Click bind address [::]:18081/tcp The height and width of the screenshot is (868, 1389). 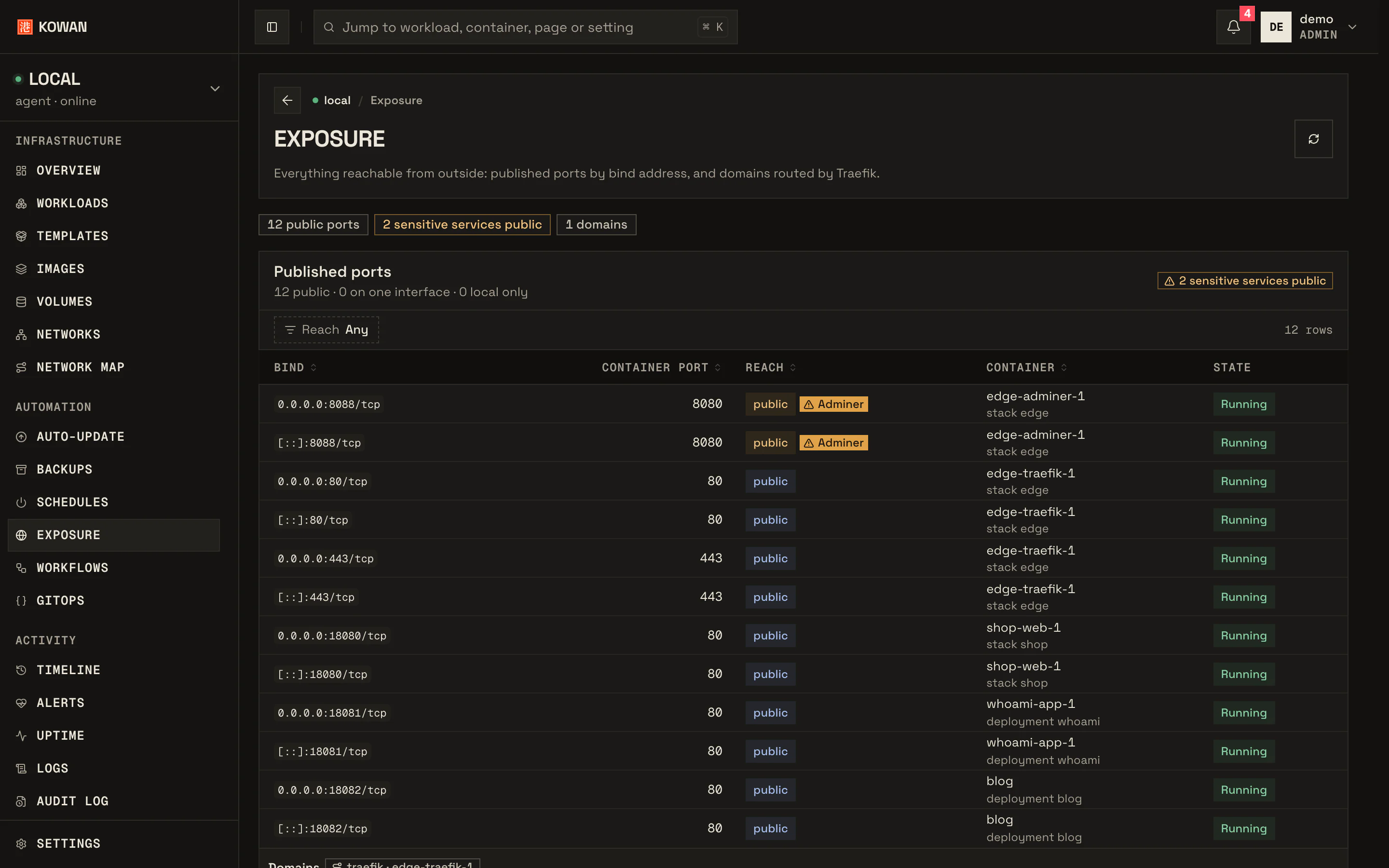pos(322,751)
